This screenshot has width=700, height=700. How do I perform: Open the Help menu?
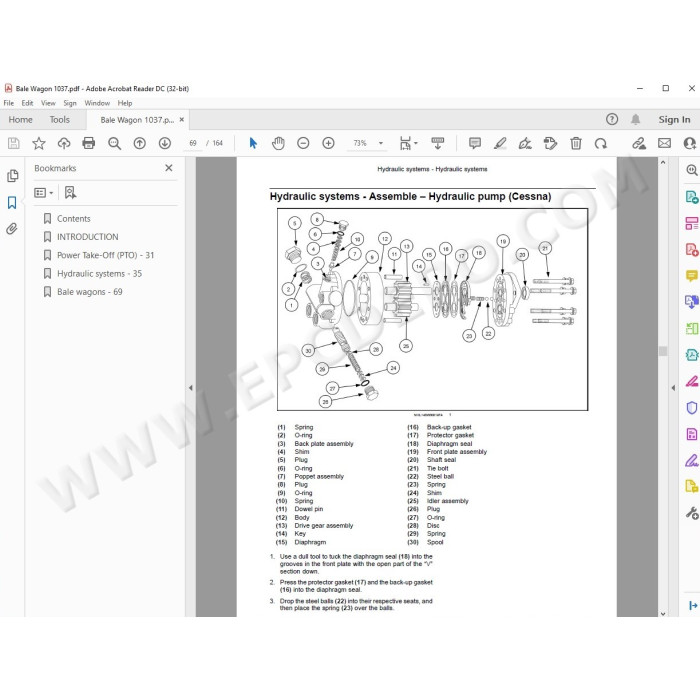pos(125,103)
